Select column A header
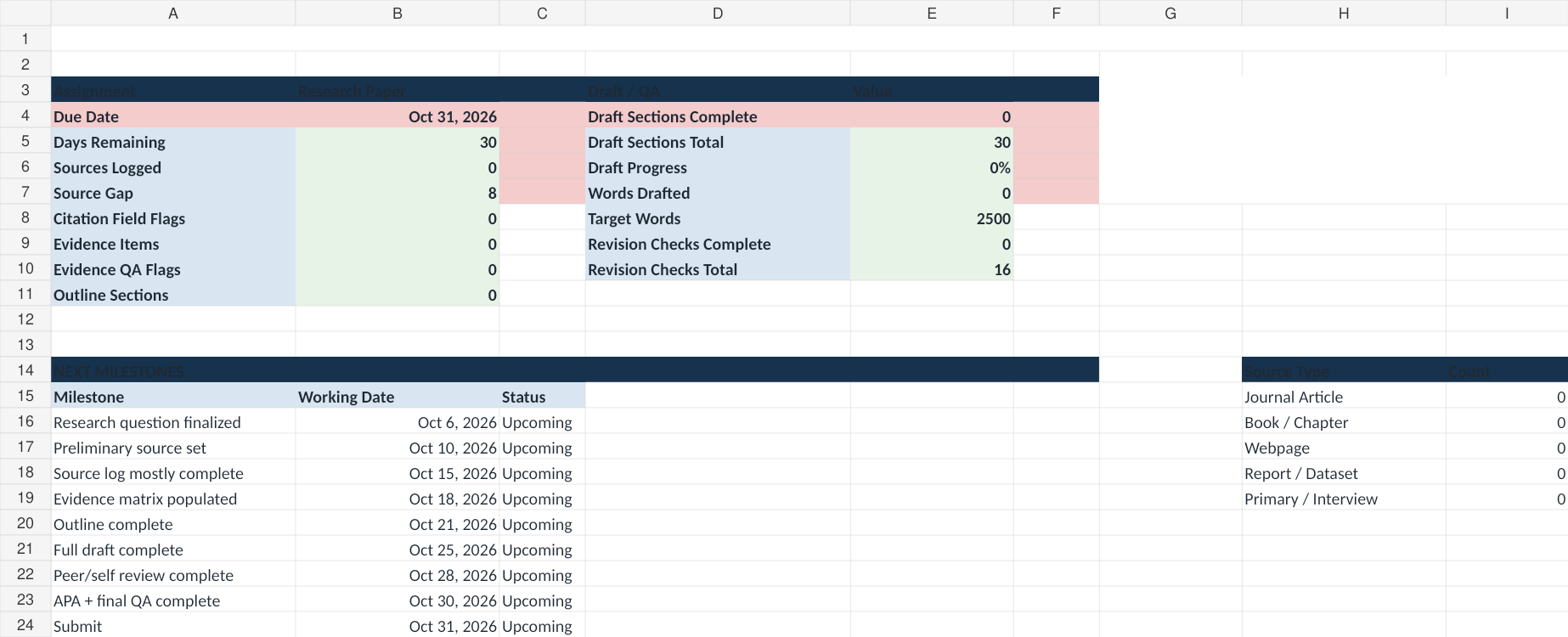 pyautogui.click(x=173, y=13)
